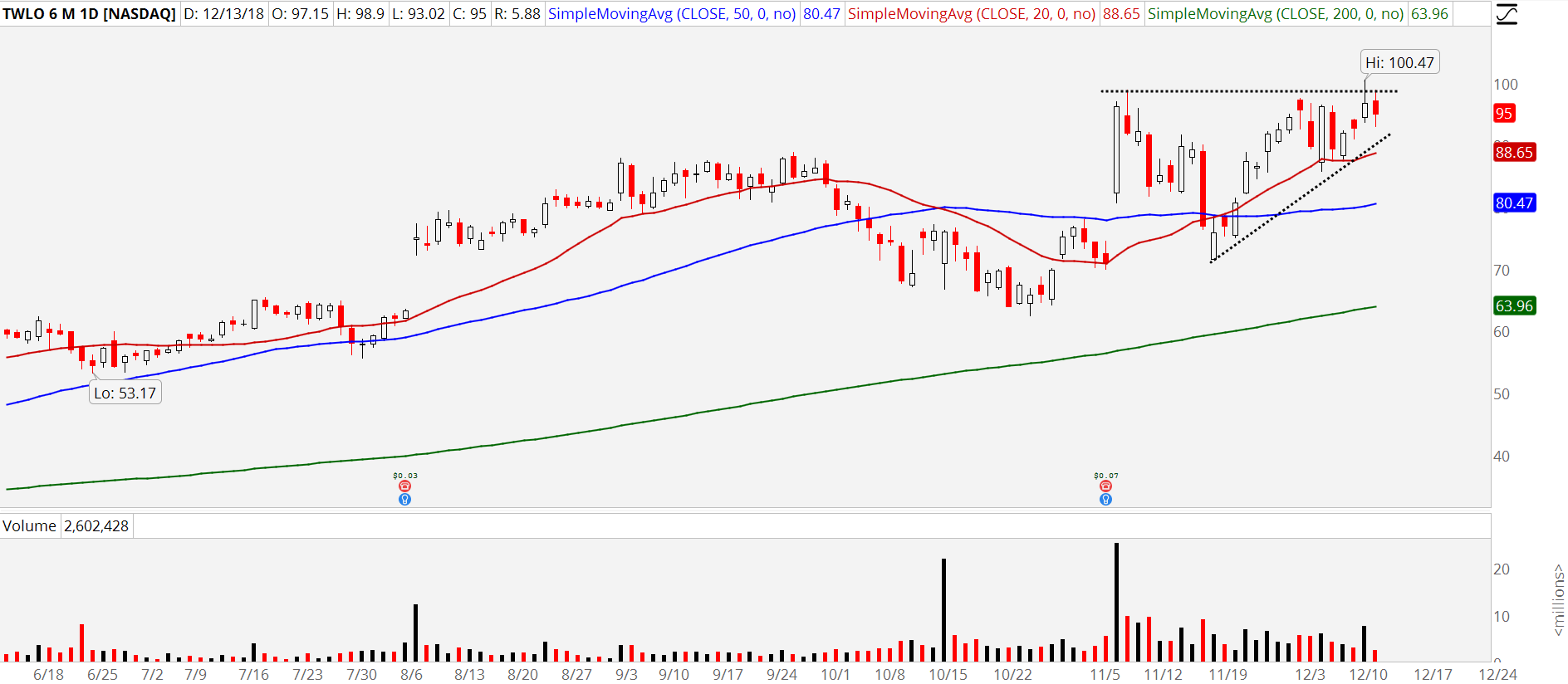
Task: Click the date value D: 12/13/18
Action: click(223, 14)
